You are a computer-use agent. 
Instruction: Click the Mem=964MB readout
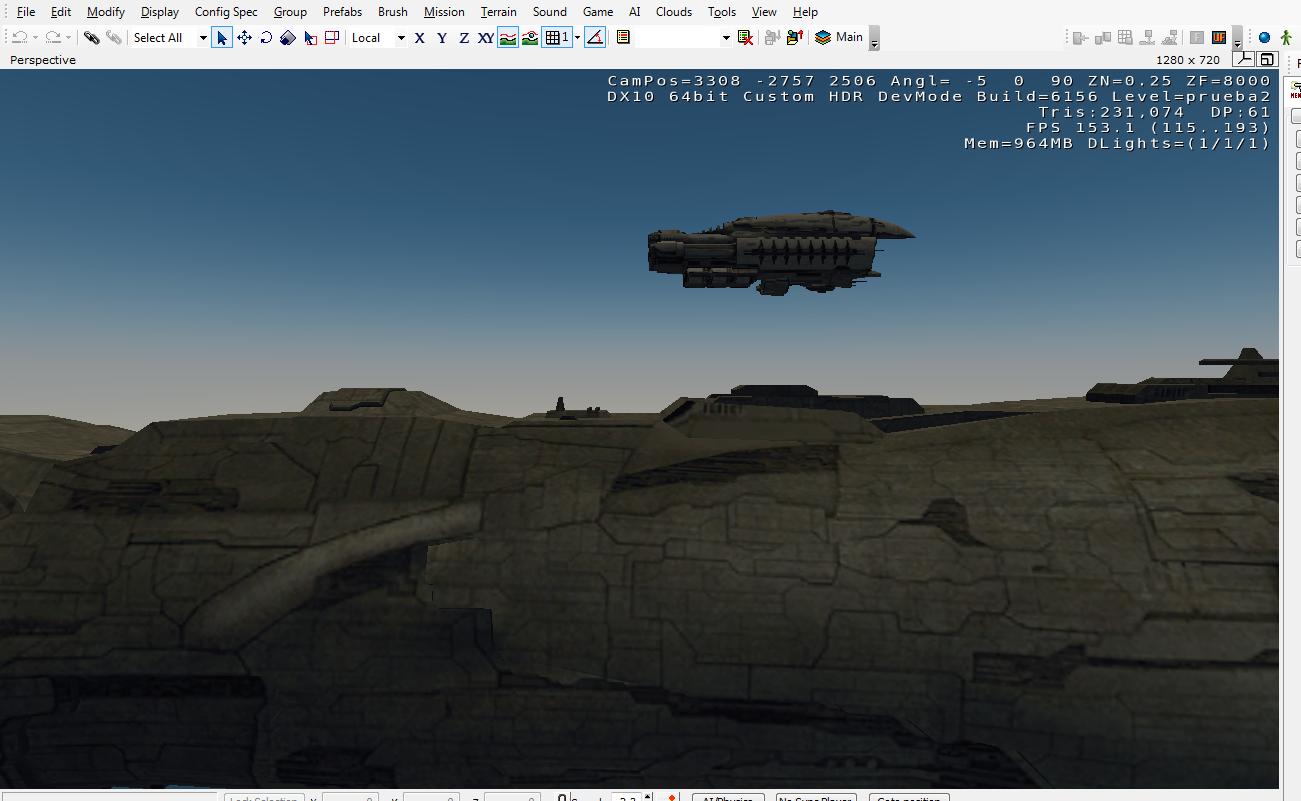click(1019, 144)
